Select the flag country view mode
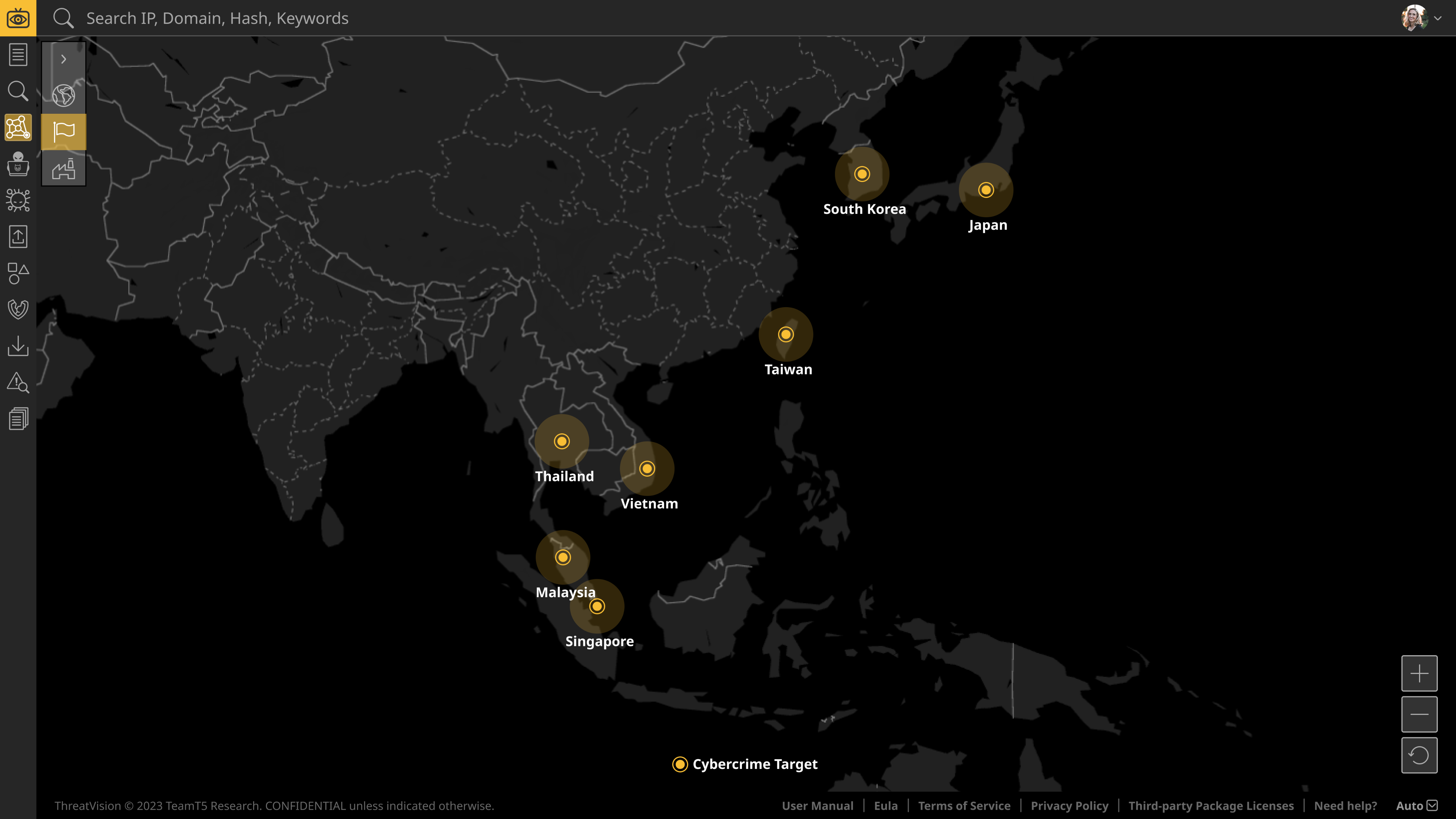The image size is (1456, 819). tap(63, 132)
